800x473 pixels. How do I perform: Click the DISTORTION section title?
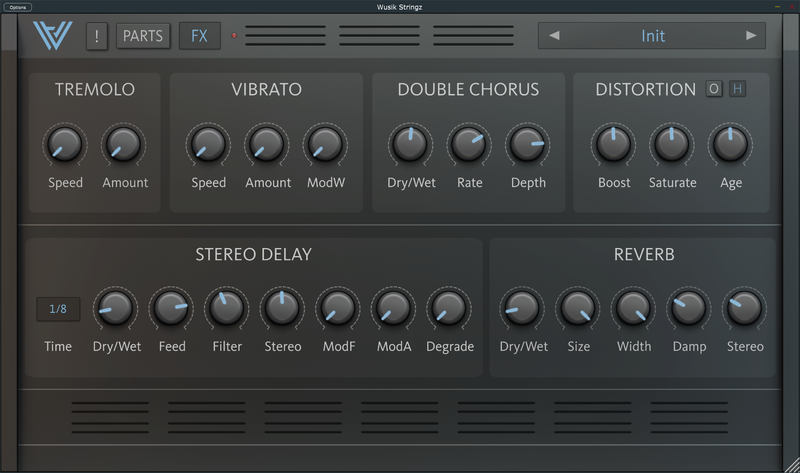pos(645,89)
